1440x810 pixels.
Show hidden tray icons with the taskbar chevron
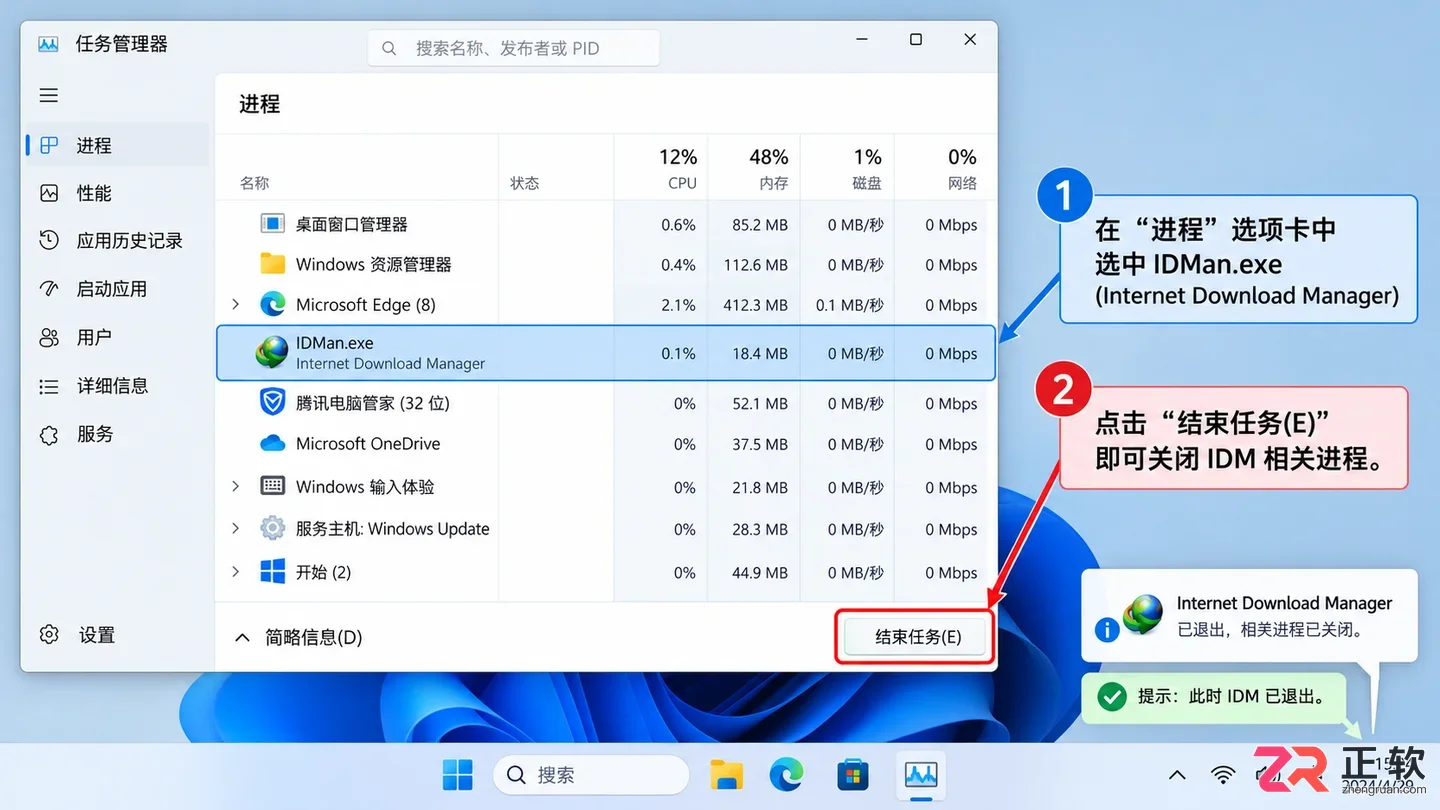(1177, 775)
